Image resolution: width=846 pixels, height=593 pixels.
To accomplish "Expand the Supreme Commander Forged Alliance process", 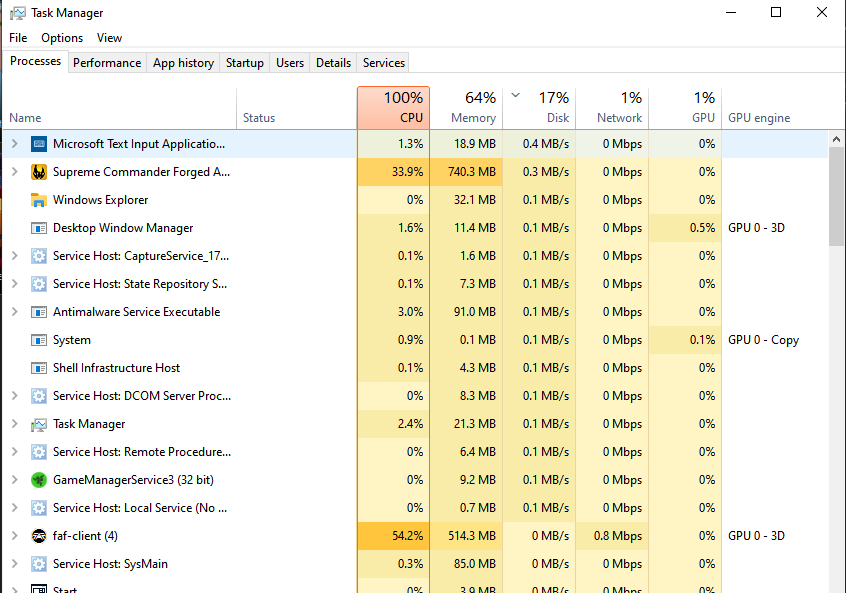I will click(x=15, y=172).
